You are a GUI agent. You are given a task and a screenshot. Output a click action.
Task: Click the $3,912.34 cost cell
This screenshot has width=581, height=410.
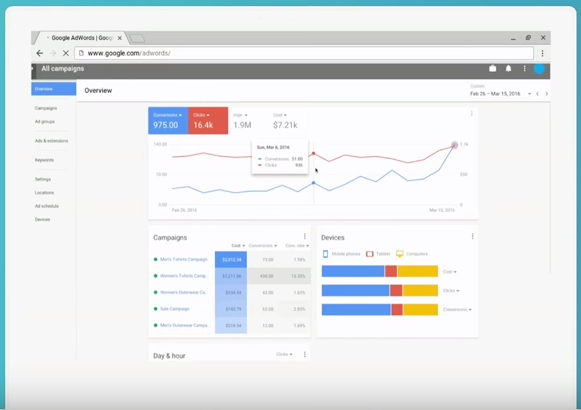231,260
